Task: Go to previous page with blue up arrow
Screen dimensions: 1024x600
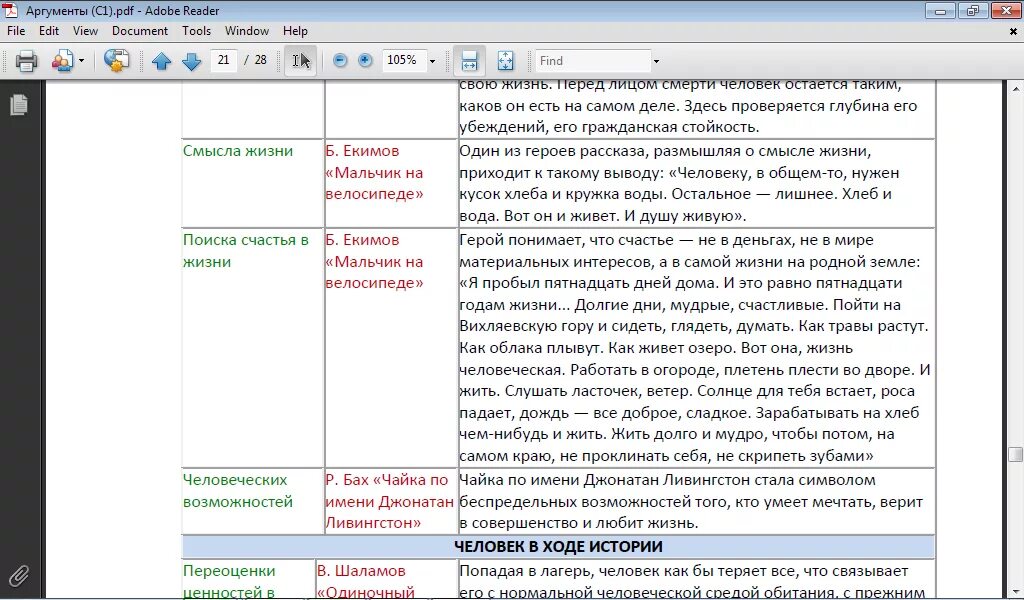Action: click(x=162, y=61)
